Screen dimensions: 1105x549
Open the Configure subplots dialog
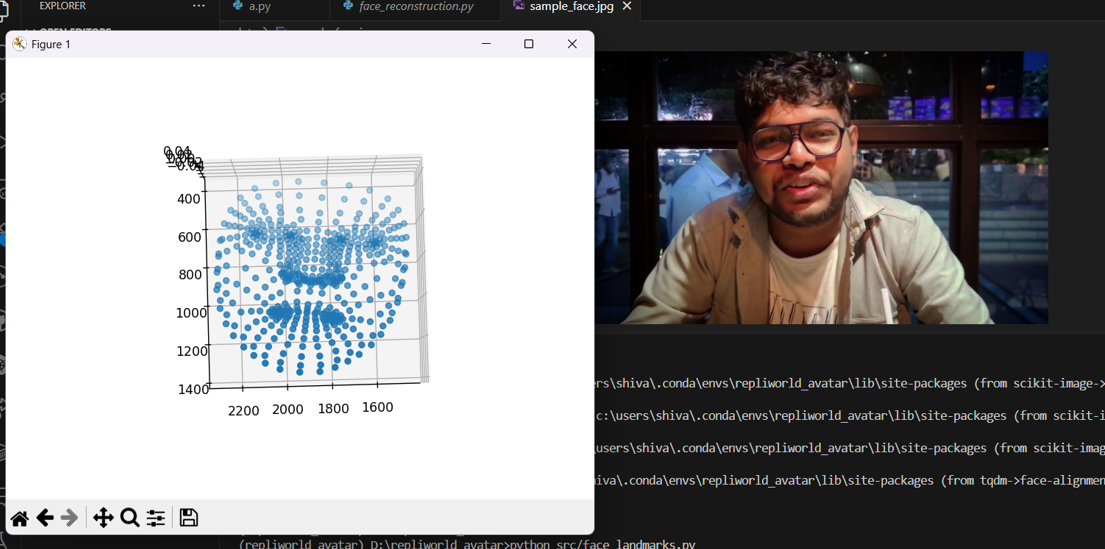coord(156,518)
